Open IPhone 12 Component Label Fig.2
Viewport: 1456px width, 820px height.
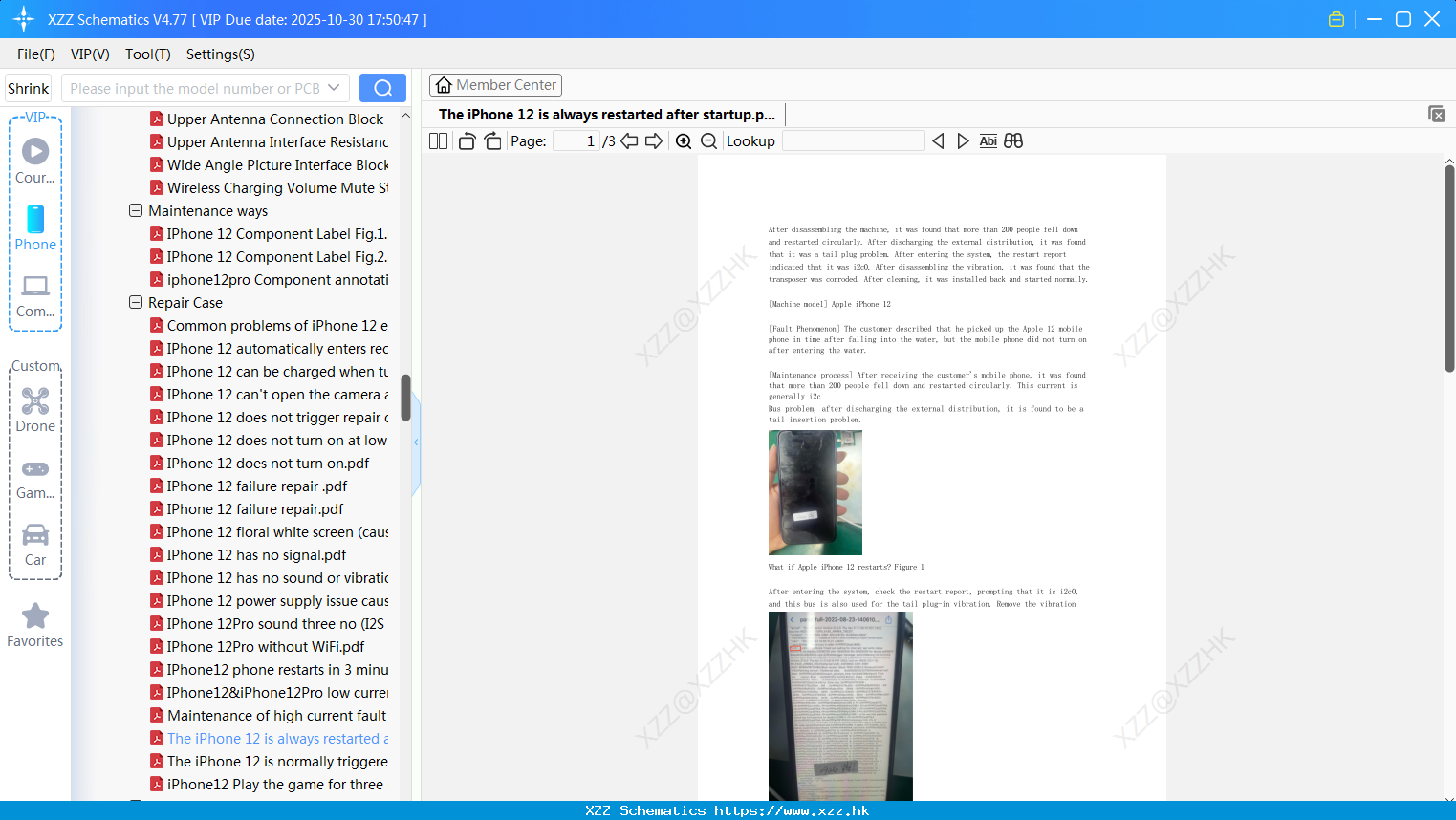tap(270, 256)
